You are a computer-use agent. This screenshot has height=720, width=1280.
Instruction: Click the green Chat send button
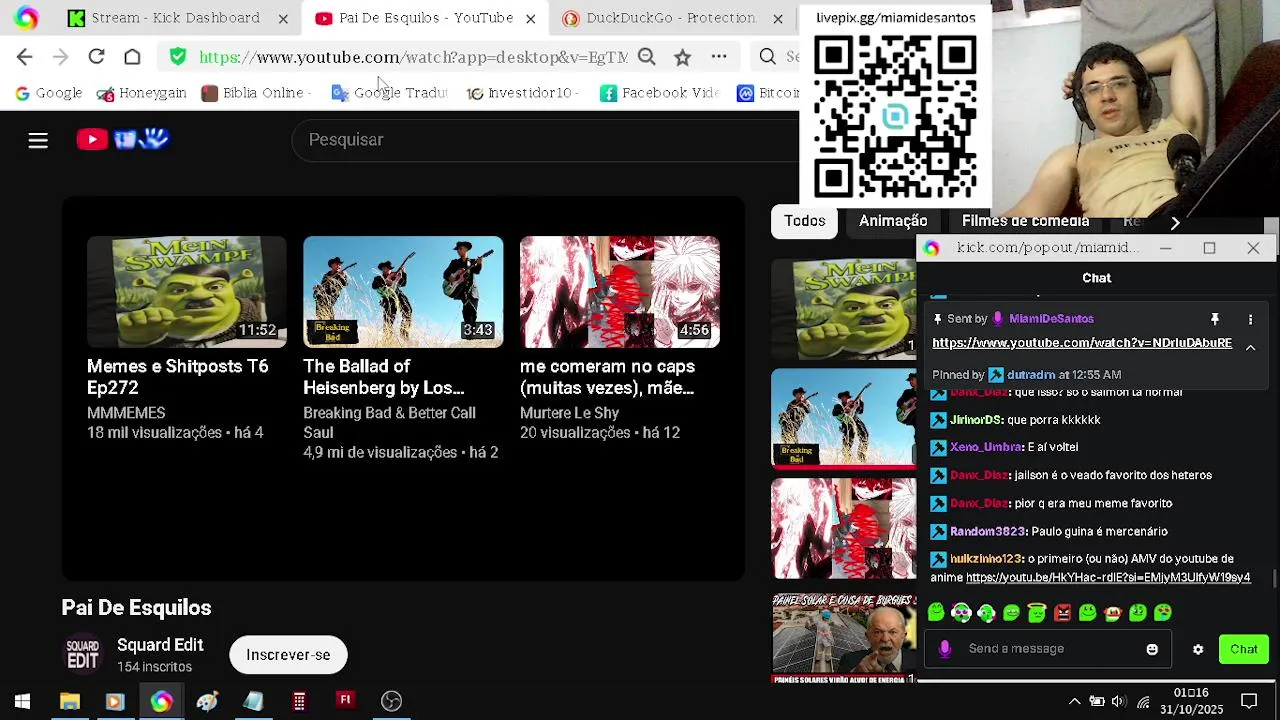coord(1244,649)
